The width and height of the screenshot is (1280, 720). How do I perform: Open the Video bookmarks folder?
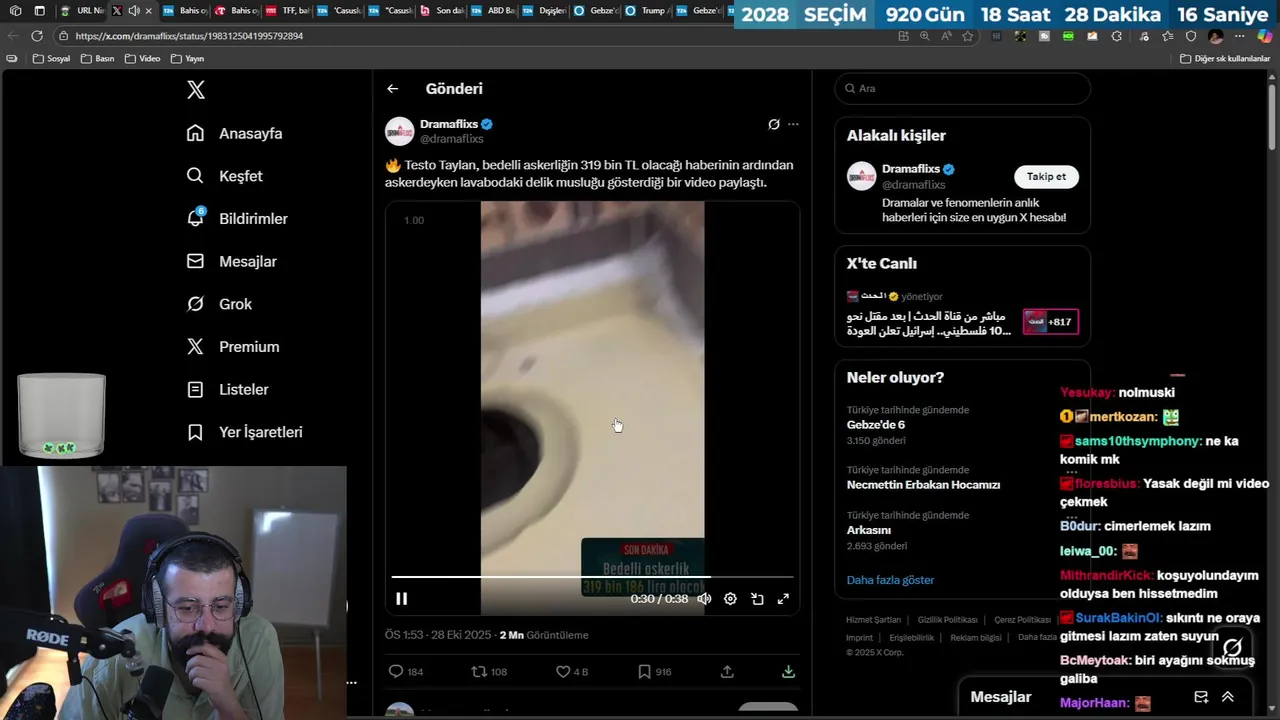142,59
